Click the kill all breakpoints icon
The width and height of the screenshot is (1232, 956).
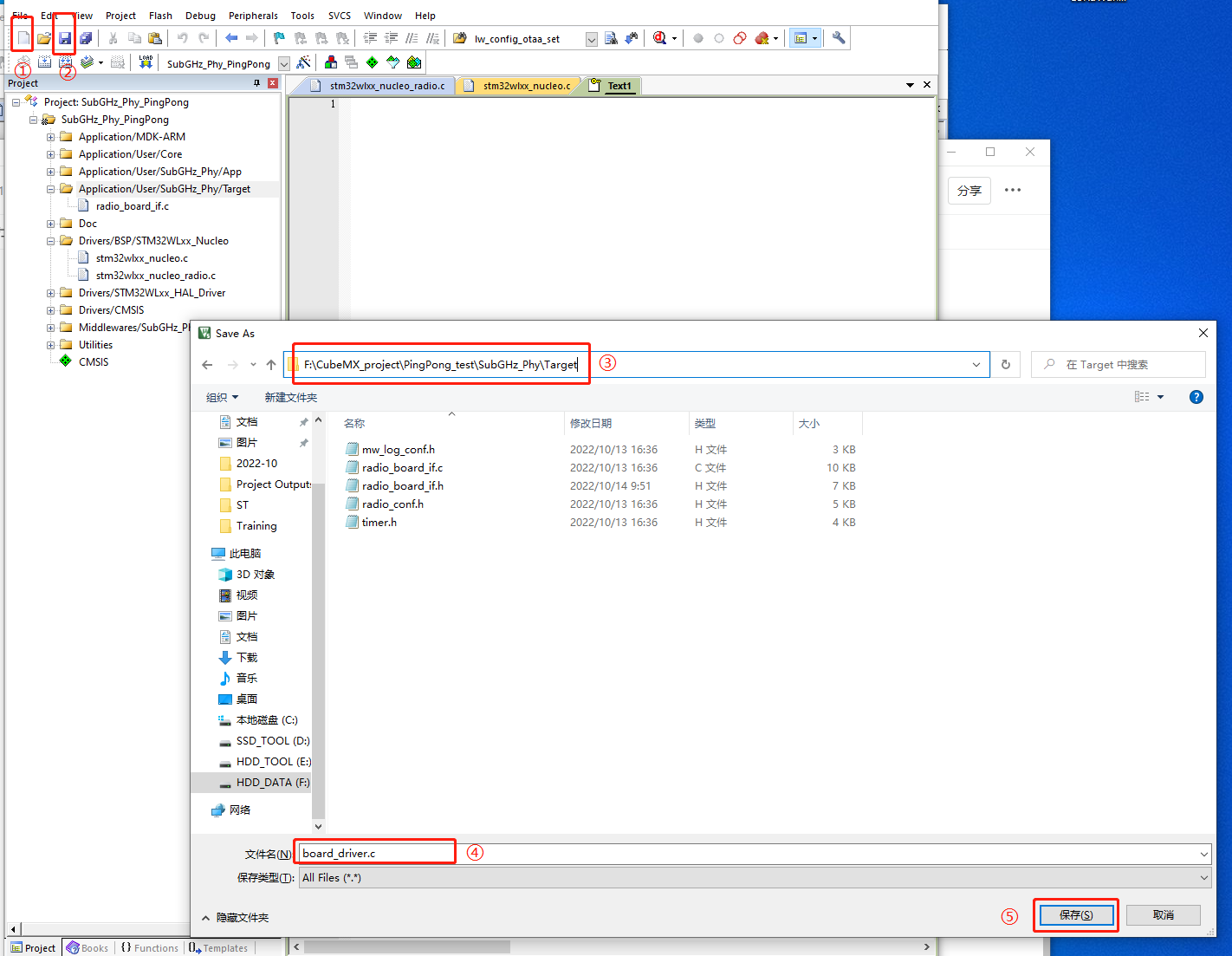pyautogui.click(x=762, y=38)
